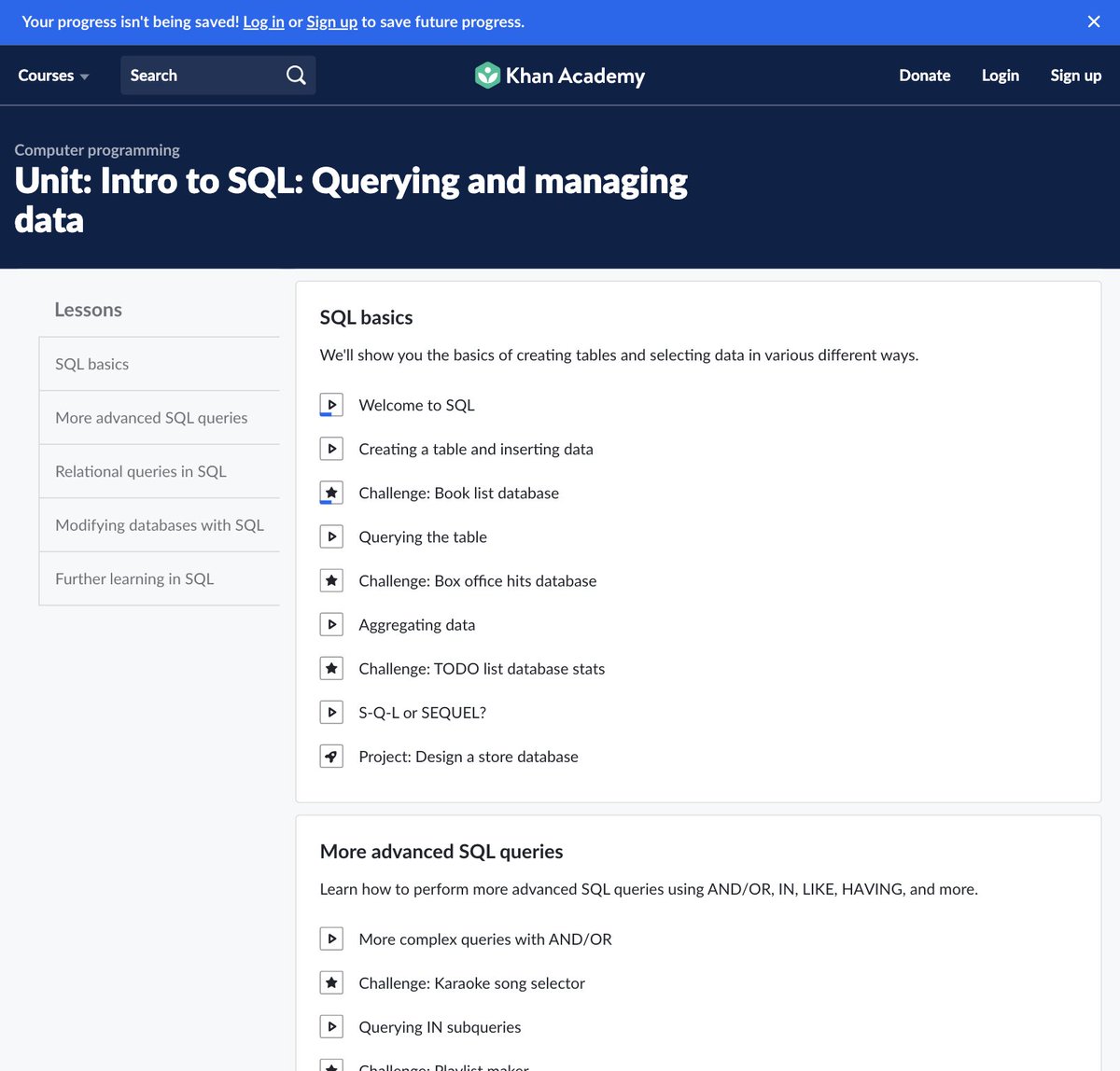Click the Khan Academy wordmark text
The image size is (1120, 1071).
coord(575,76)
